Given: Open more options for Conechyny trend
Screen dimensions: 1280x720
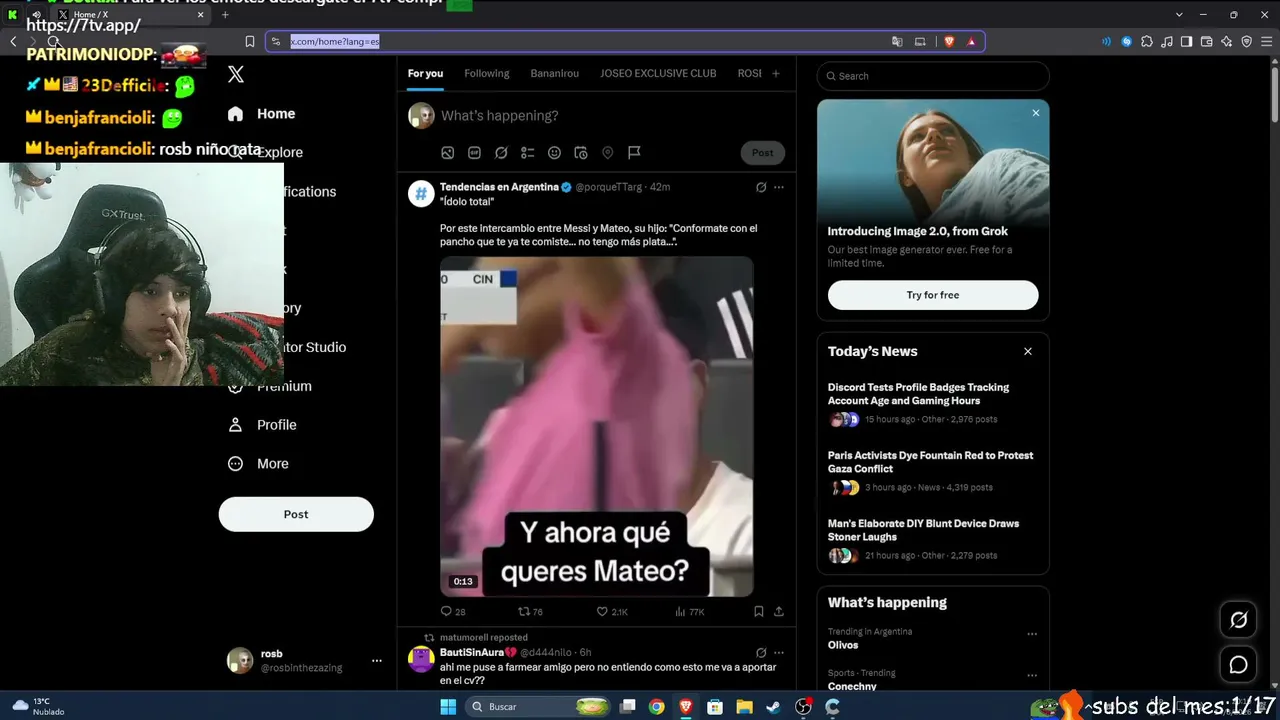Looking at the screenshot, I should pyautogui.click(x=1032, y=675).
